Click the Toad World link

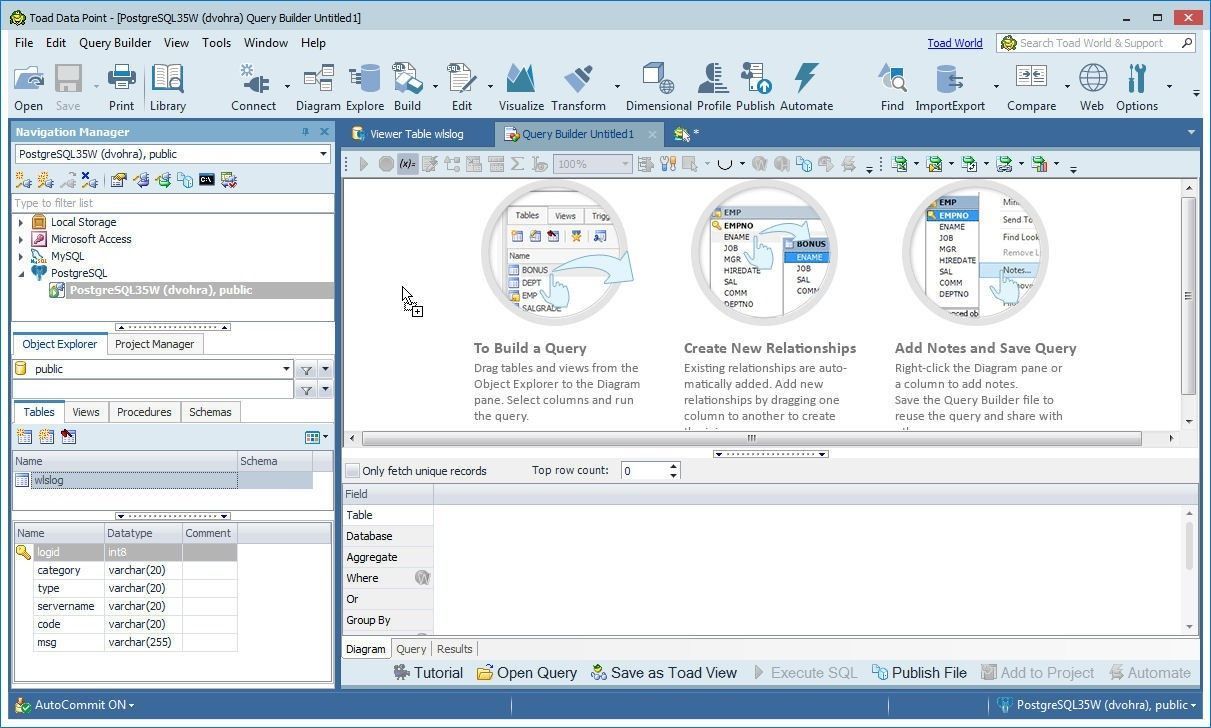[954, 43]
